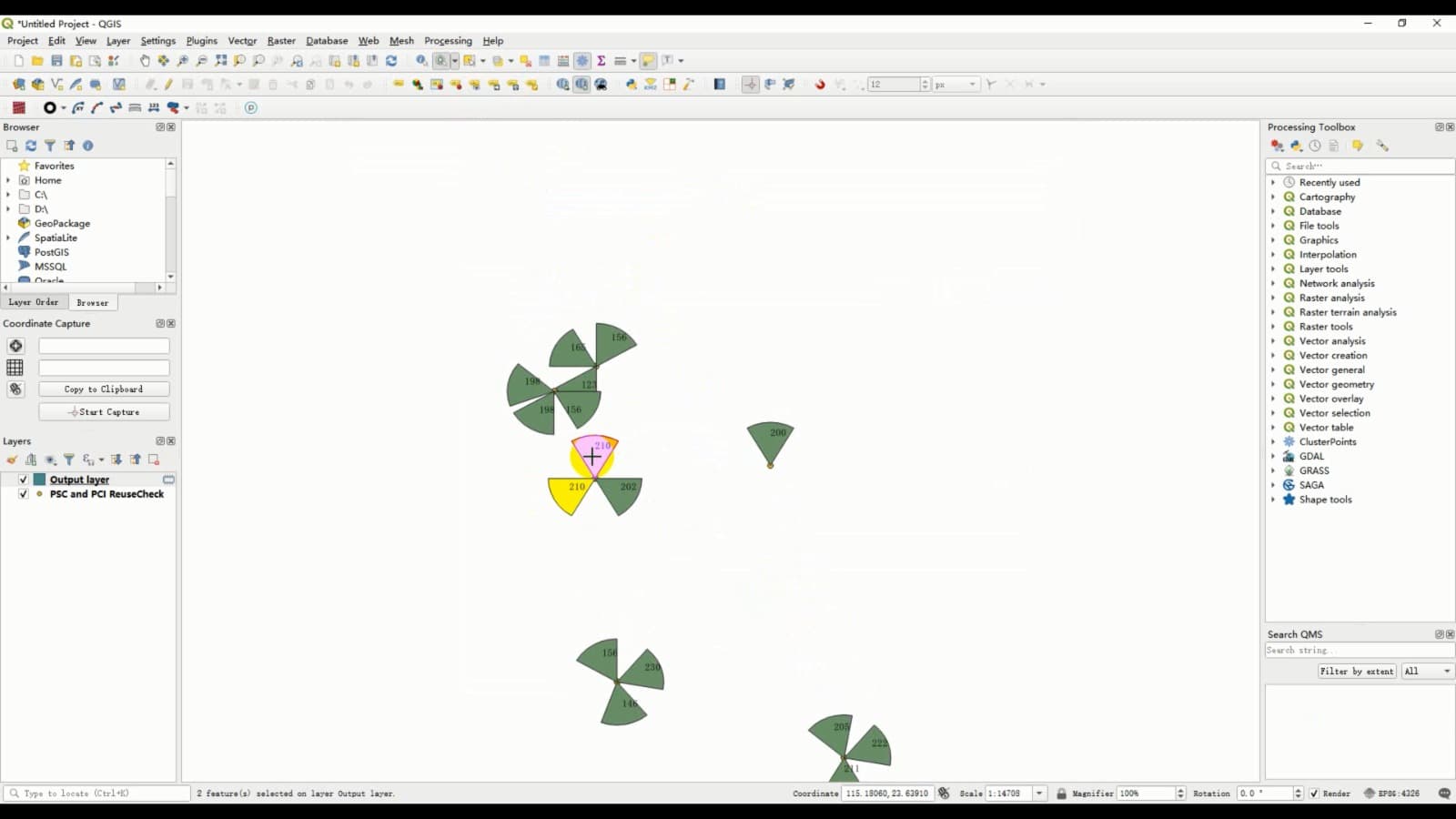Remove layer icon in the Layers panel
The image size is (1456, 819).
(154, 460)
